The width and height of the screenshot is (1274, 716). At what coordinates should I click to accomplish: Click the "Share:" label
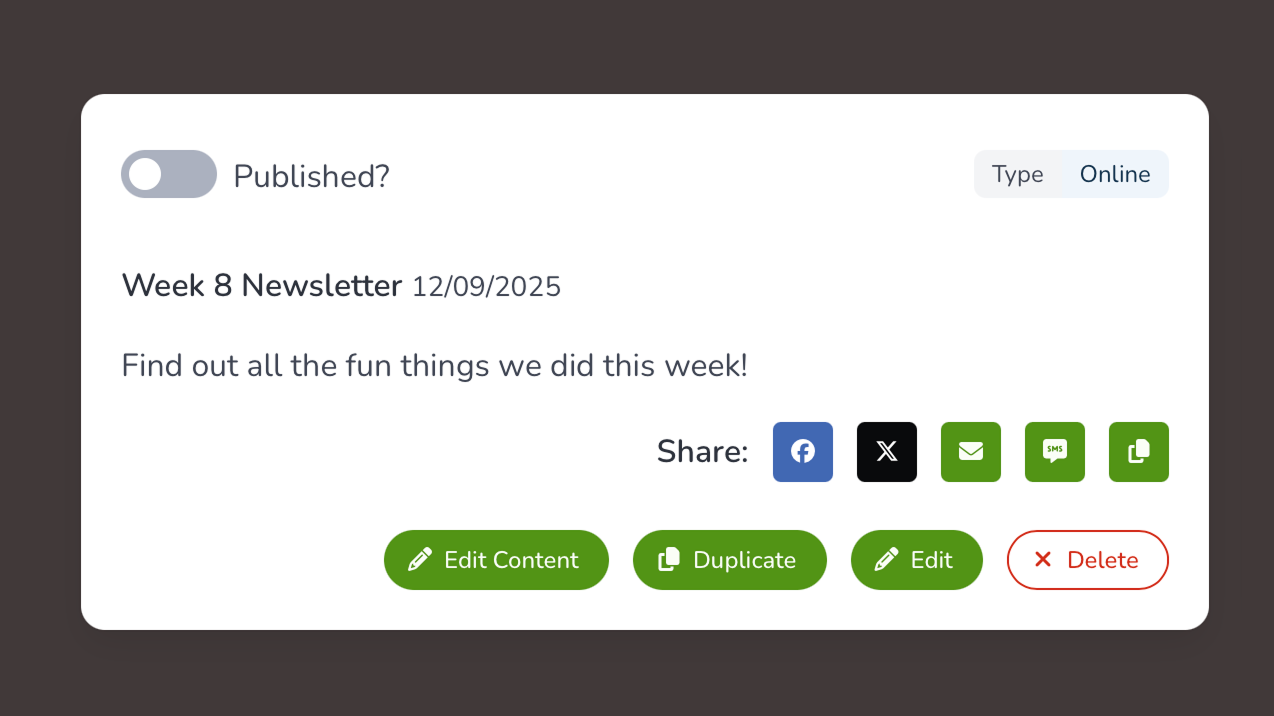(x=702, y=452)
